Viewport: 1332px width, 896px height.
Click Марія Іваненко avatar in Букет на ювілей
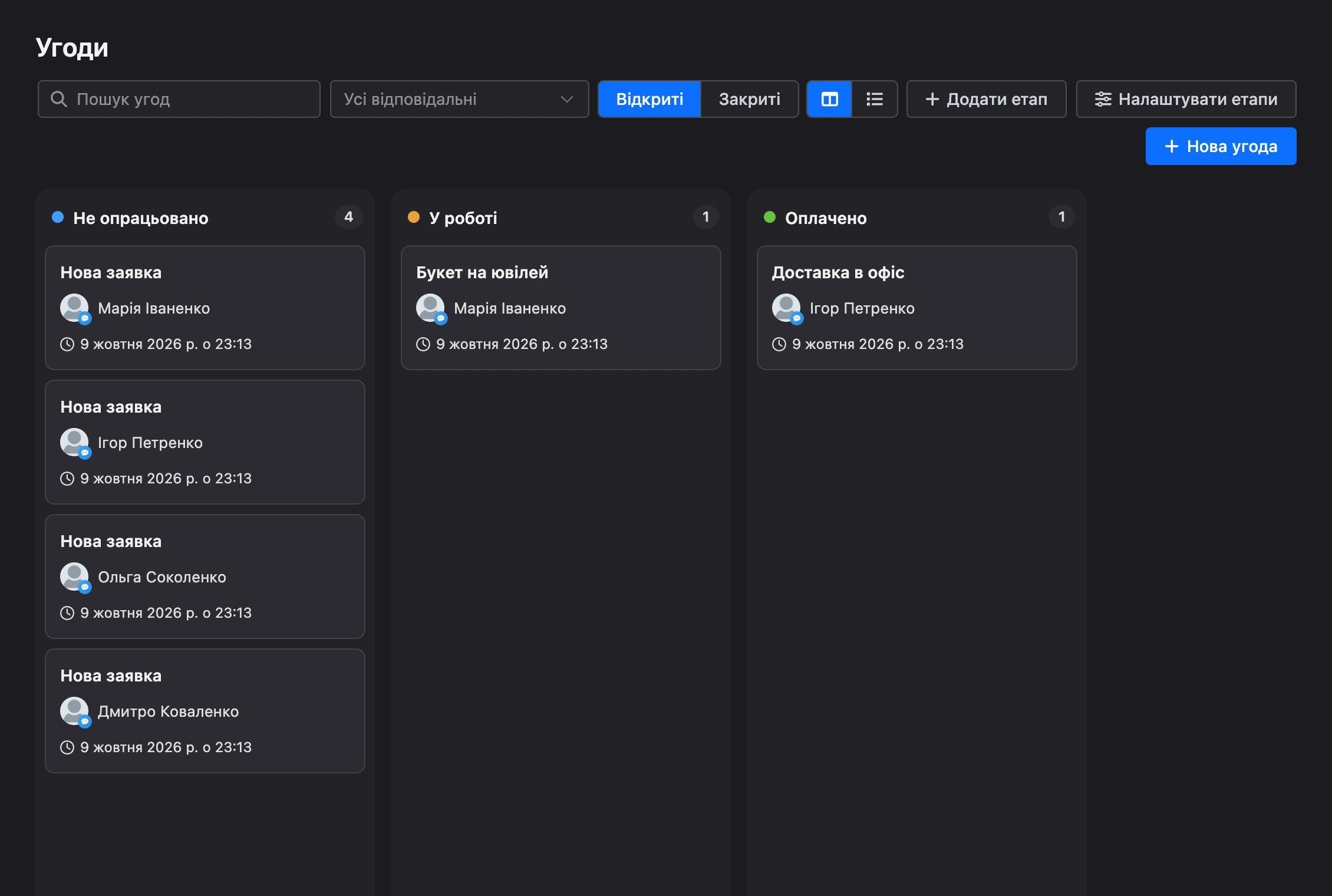pos(431,308)
